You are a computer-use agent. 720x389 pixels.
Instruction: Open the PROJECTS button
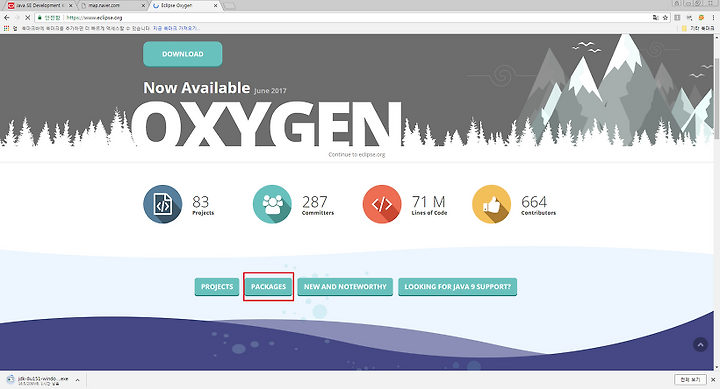pyautogui.click(x=217, y=287)
